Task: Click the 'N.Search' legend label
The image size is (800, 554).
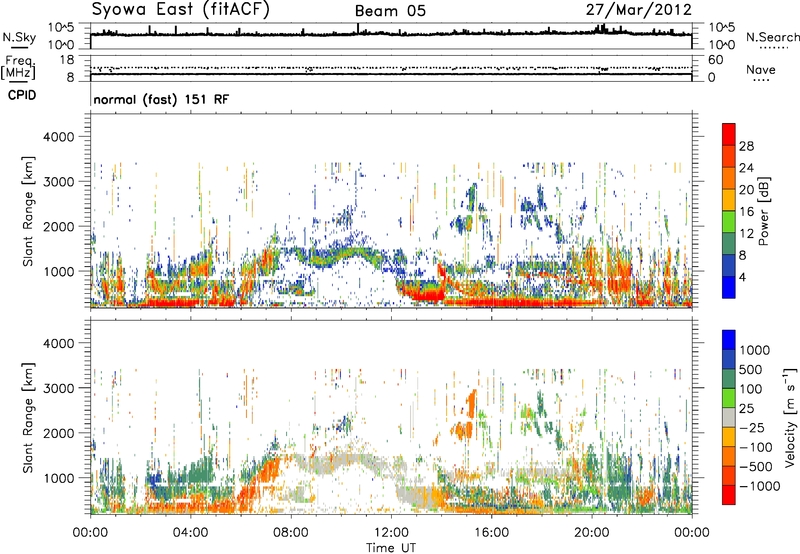Action: [773, 37]
